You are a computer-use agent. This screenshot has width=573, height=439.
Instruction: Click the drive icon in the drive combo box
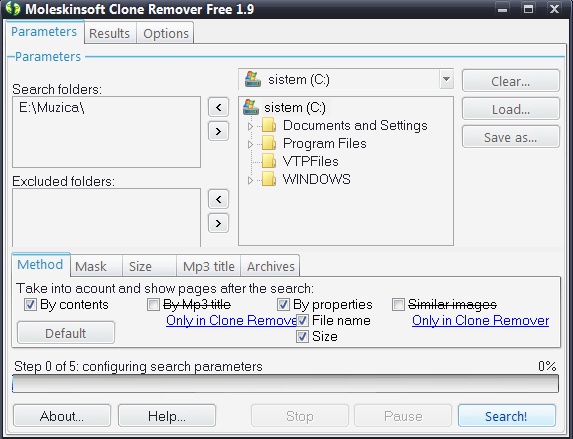click(253, 79)
